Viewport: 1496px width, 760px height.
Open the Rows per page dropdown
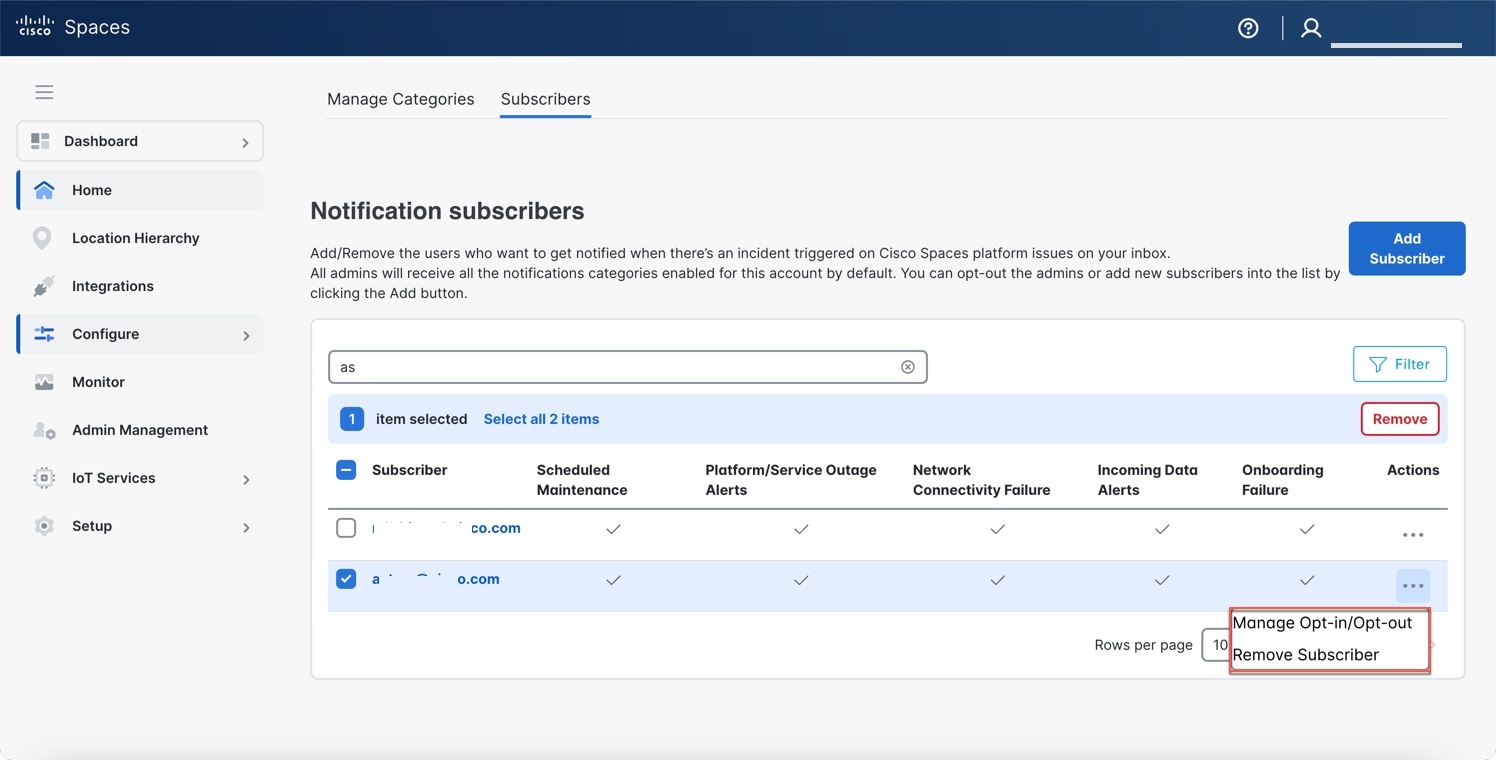click(1216, 645)
